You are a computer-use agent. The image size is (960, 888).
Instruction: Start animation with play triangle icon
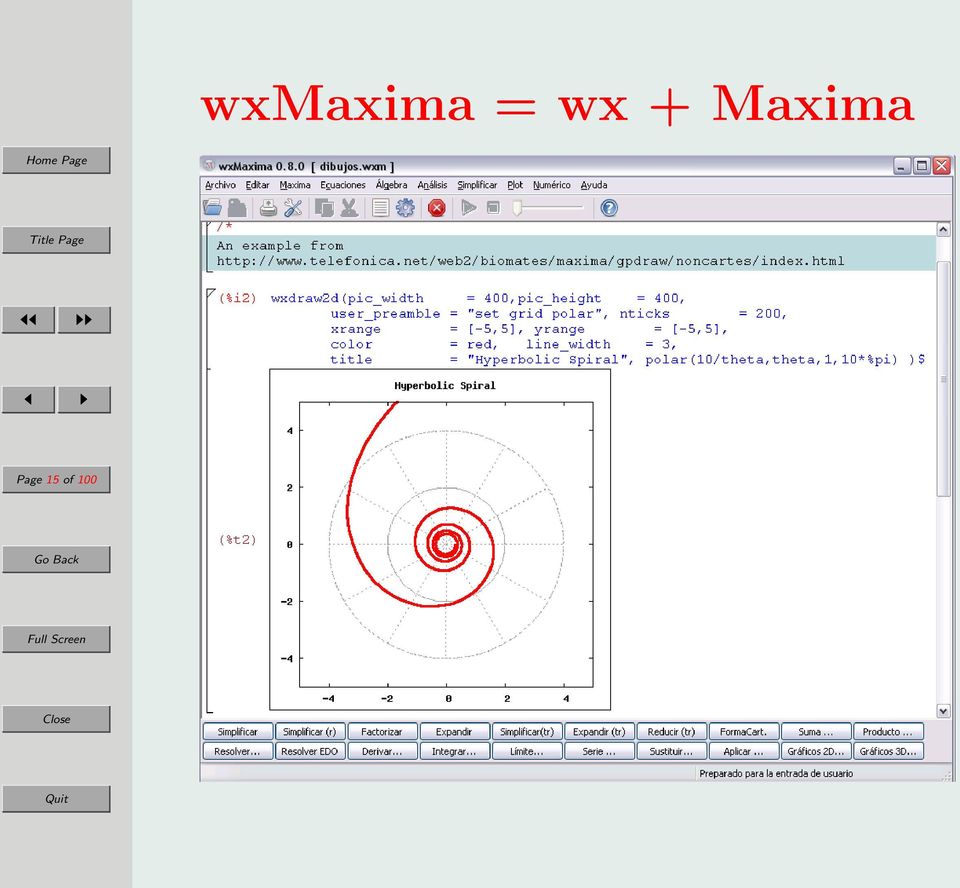click(468, 208)
